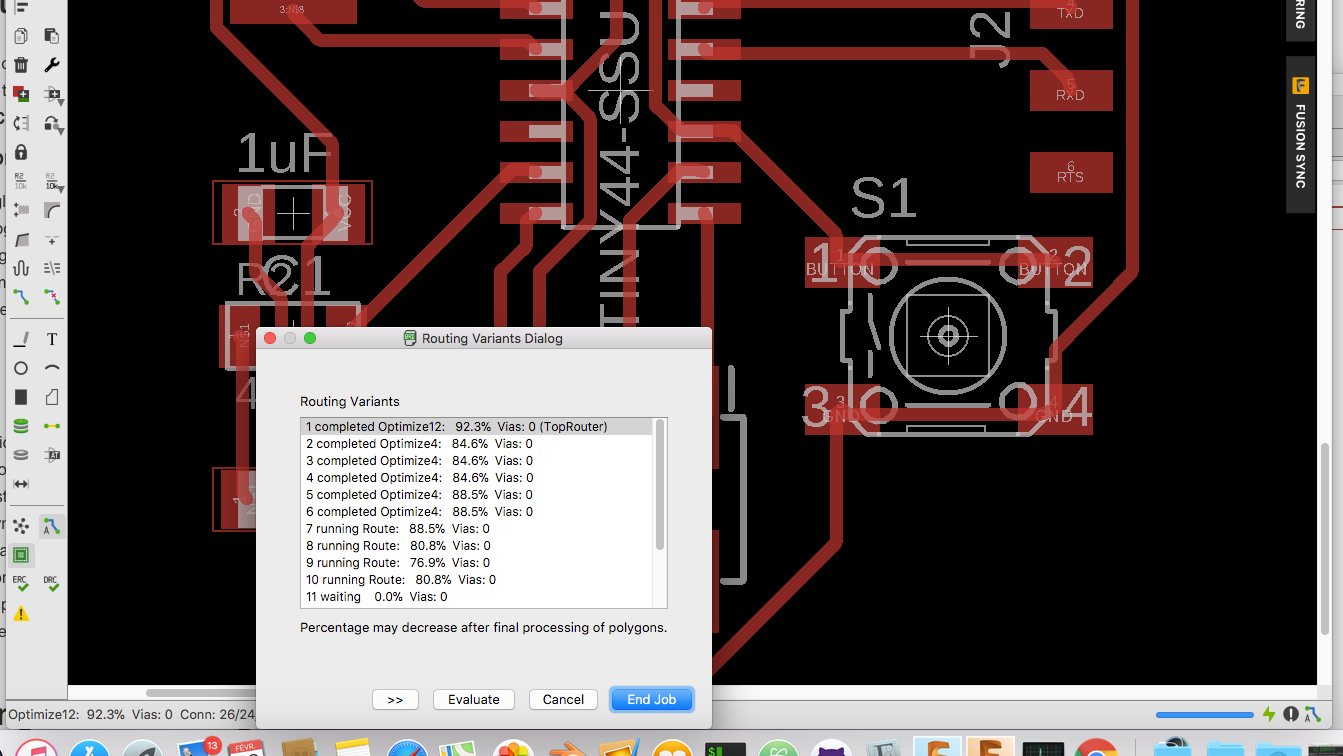Screen dimensions: 1343x756
Task: Select the Copy tool in left toolbar
Action: (x=20, y=36)
